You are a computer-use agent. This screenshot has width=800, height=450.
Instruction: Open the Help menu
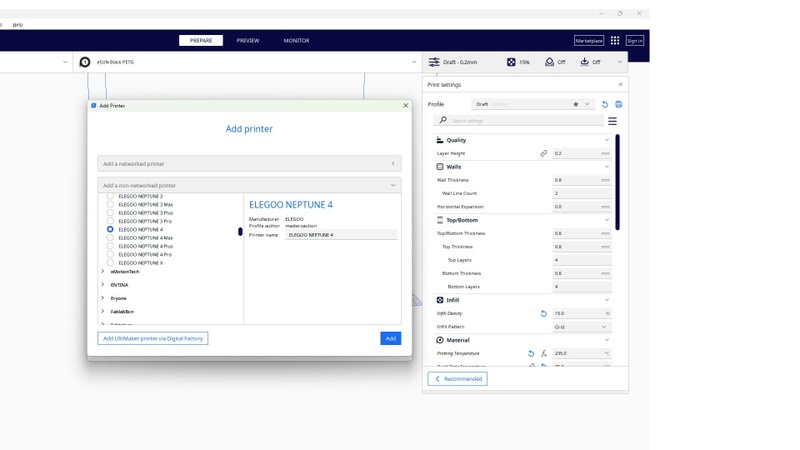click(17, 24)
